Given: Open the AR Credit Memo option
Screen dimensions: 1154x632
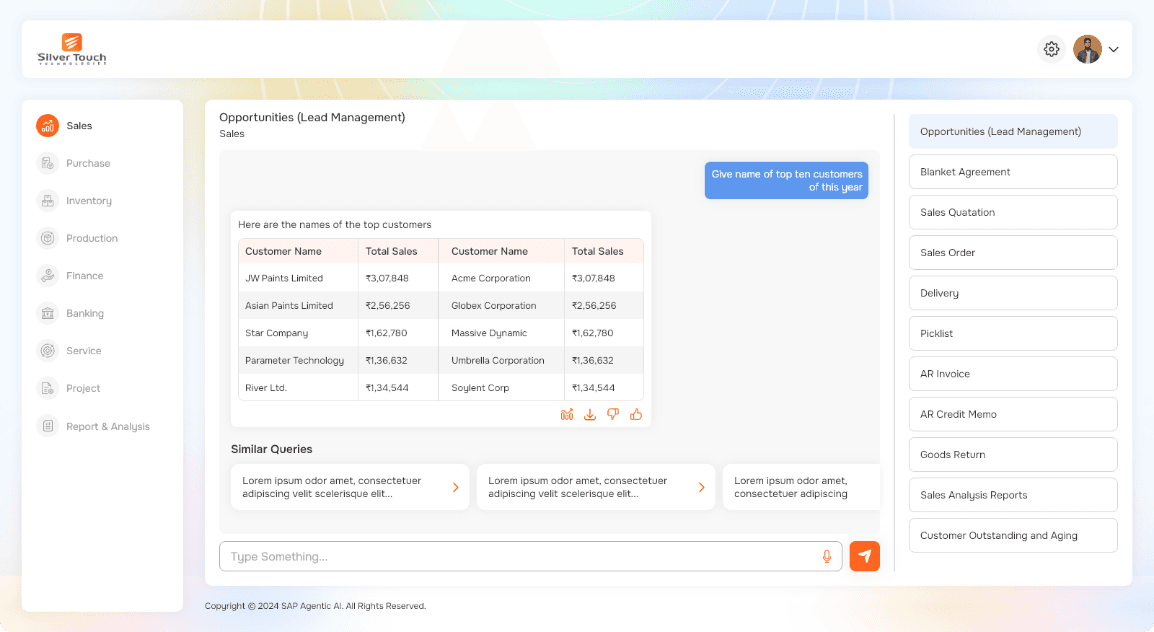Looking at the screenshot, I should pyautogui.click(x=1013, y=414).
